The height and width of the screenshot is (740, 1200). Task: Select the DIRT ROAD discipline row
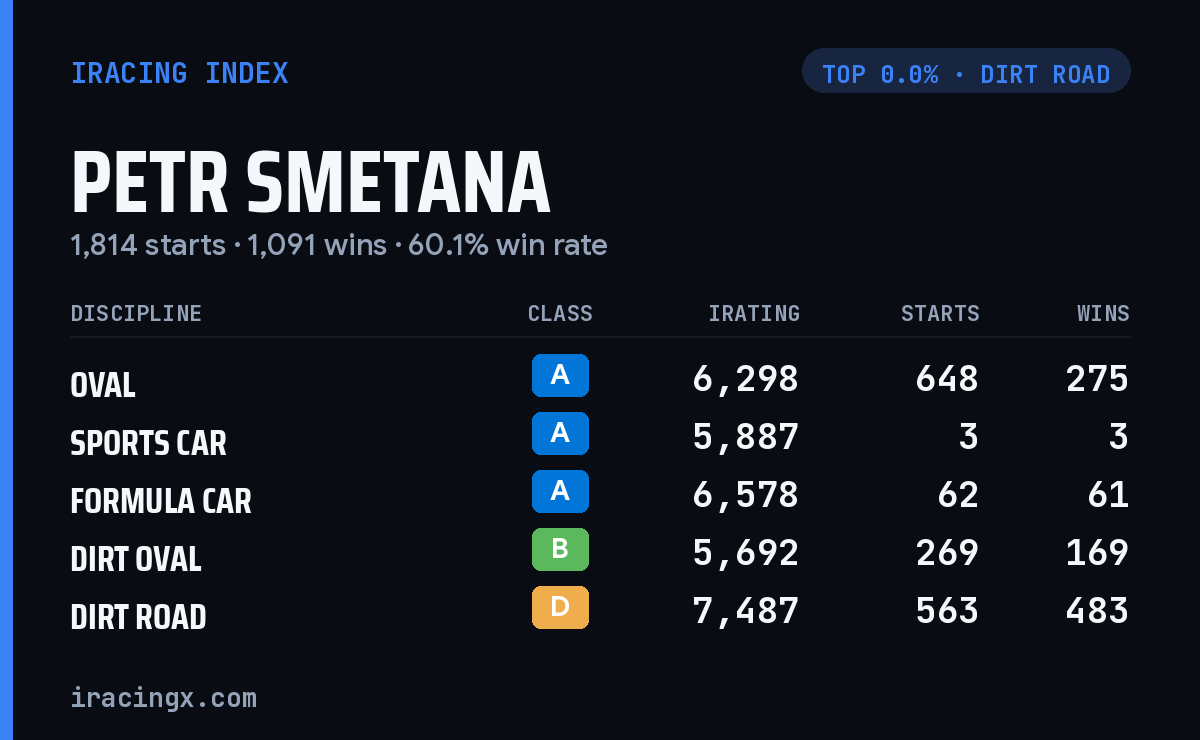(x=600, y=611)
